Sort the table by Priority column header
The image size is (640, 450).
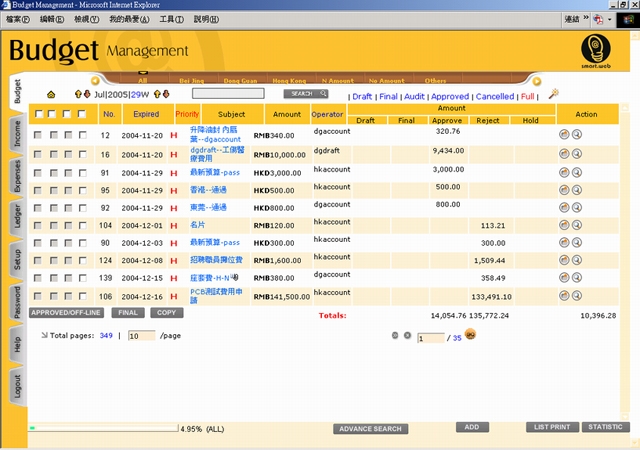187,114
